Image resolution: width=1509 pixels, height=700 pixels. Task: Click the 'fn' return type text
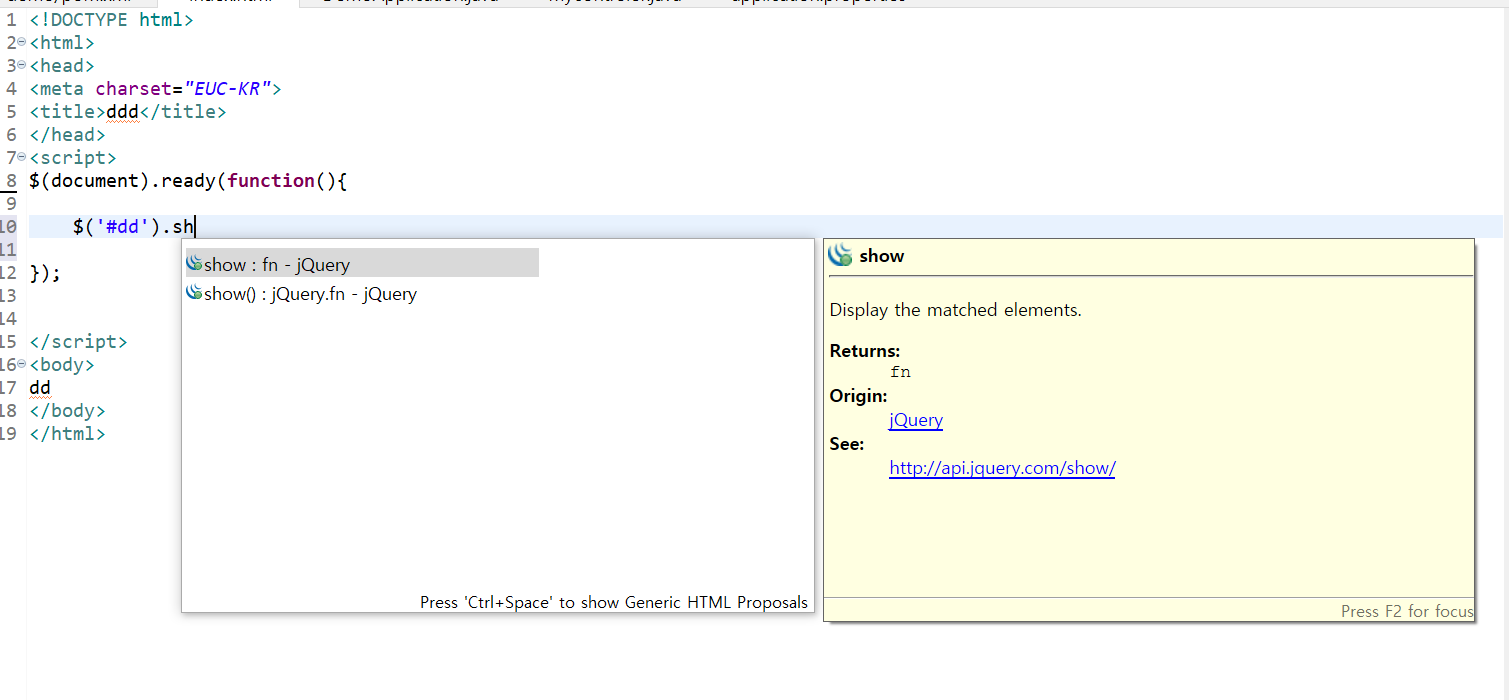click(900, 372)
